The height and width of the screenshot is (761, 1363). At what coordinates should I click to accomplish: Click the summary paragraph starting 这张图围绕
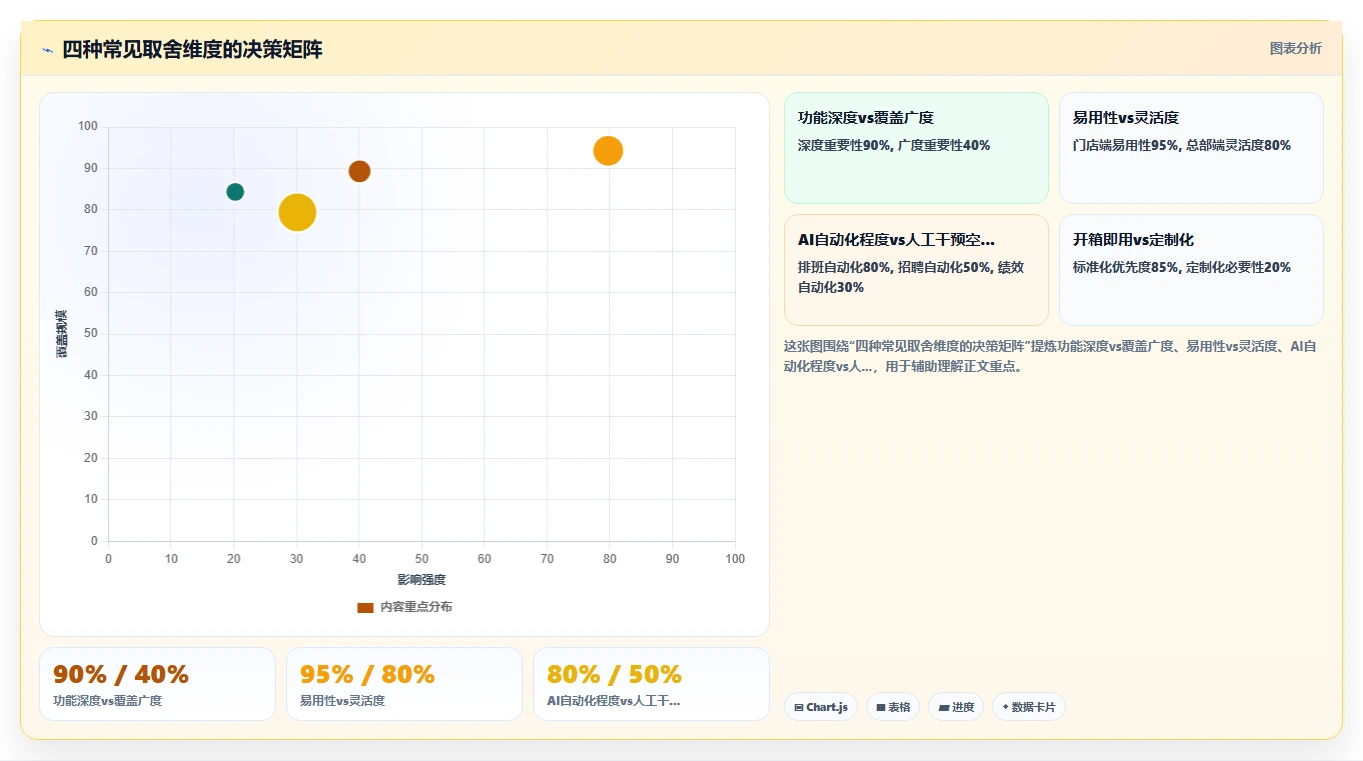tap(1050, 356)
